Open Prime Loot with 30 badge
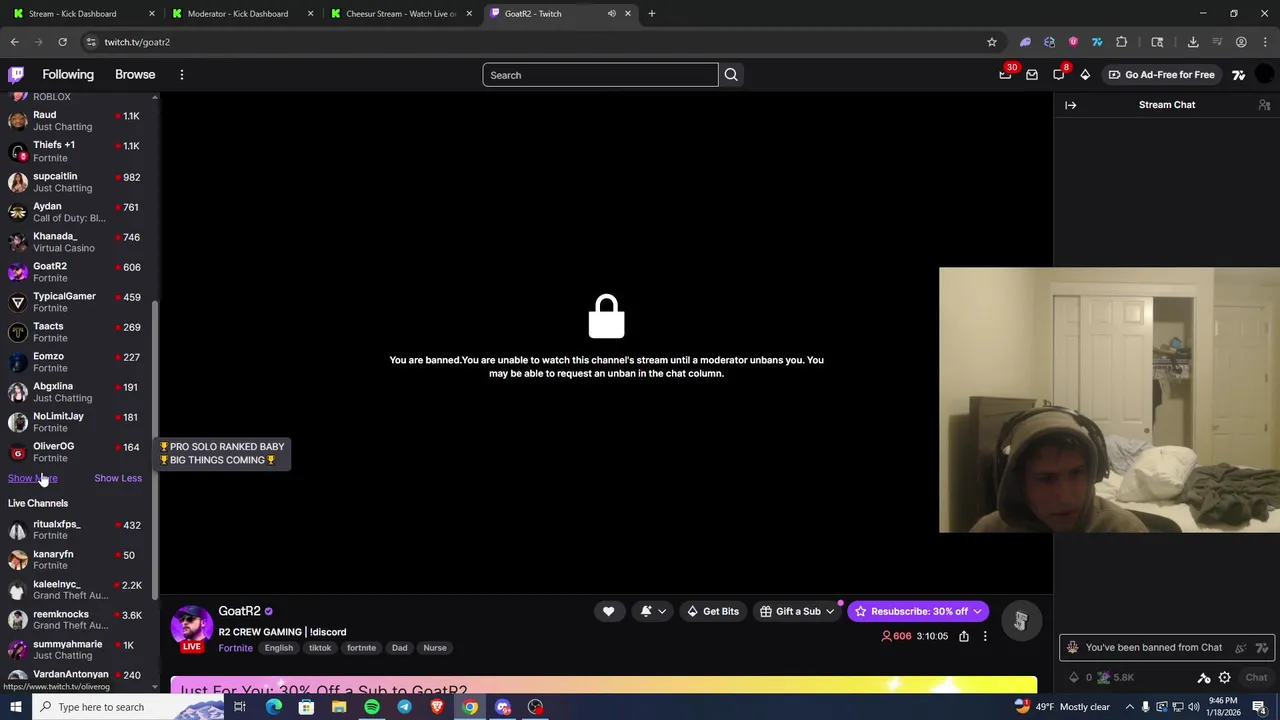 pos(1006,74)
